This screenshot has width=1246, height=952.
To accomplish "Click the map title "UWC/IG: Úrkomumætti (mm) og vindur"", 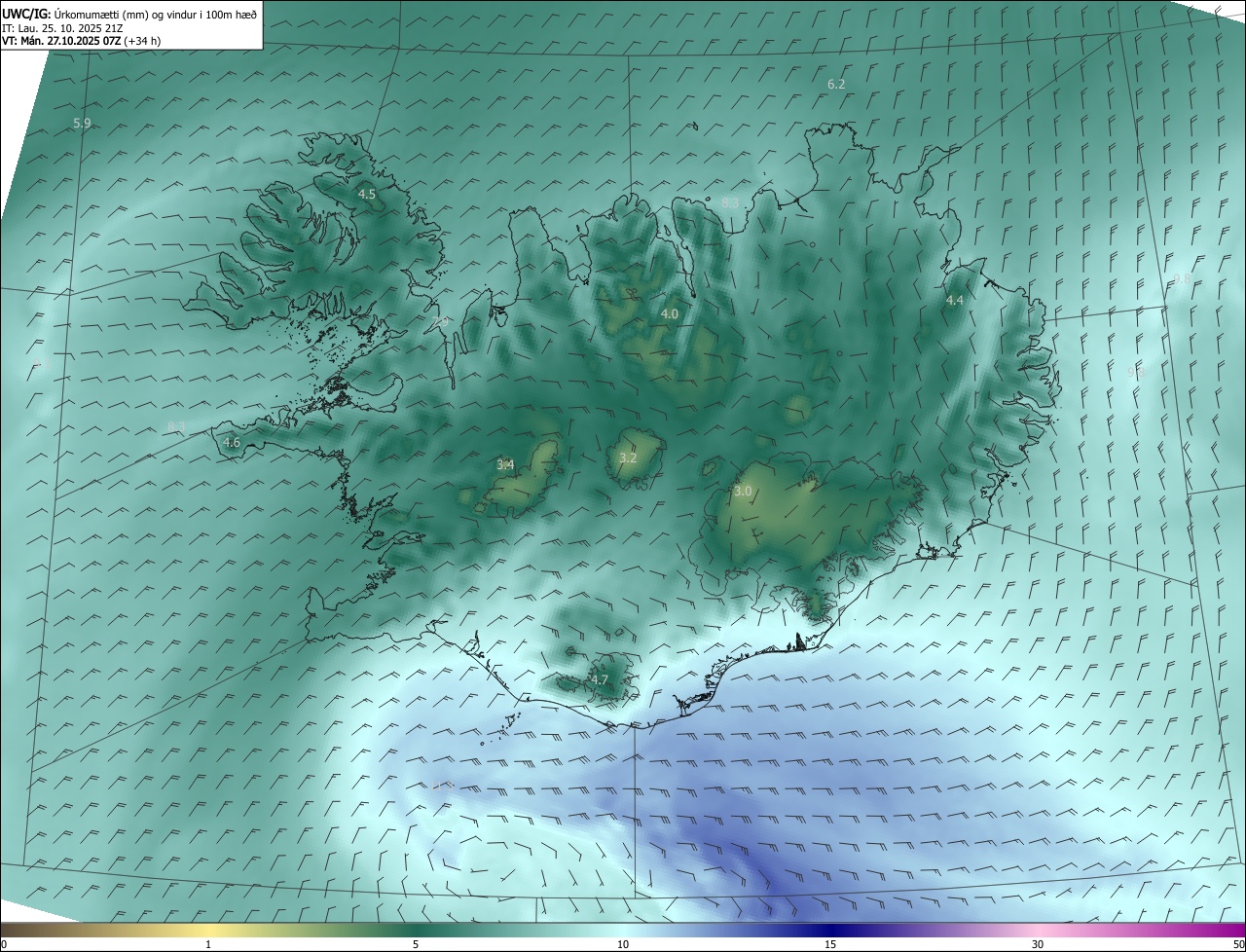I will click(128, 14).
